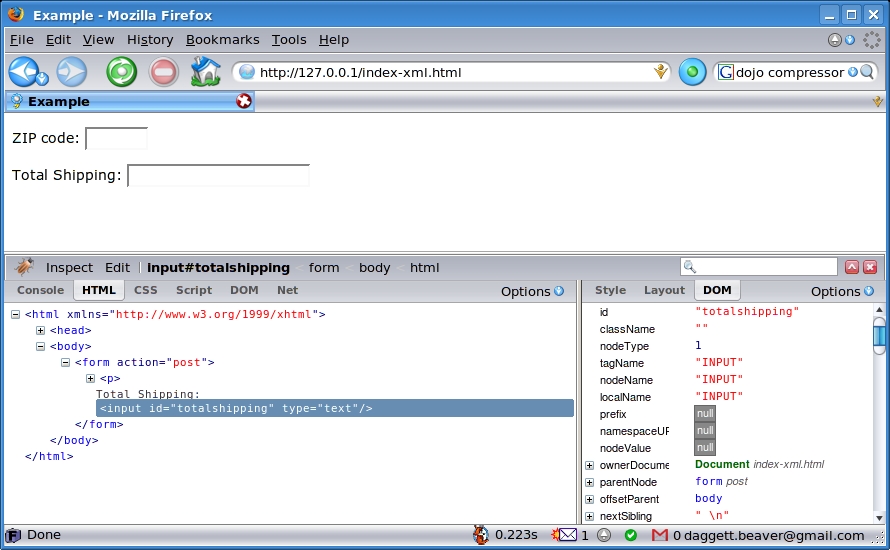Switch to the Style side tab
This screenshot has height=550, width=890.
point(610,290)
